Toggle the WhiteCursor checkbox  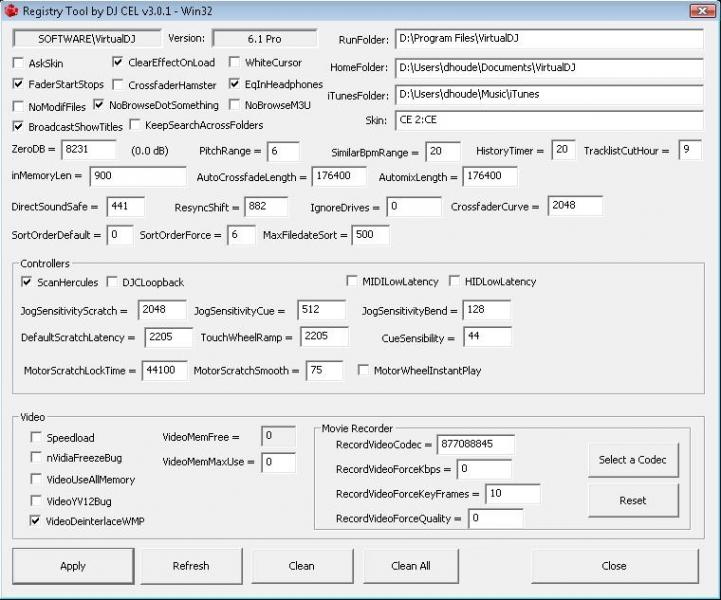coord(235,62)
